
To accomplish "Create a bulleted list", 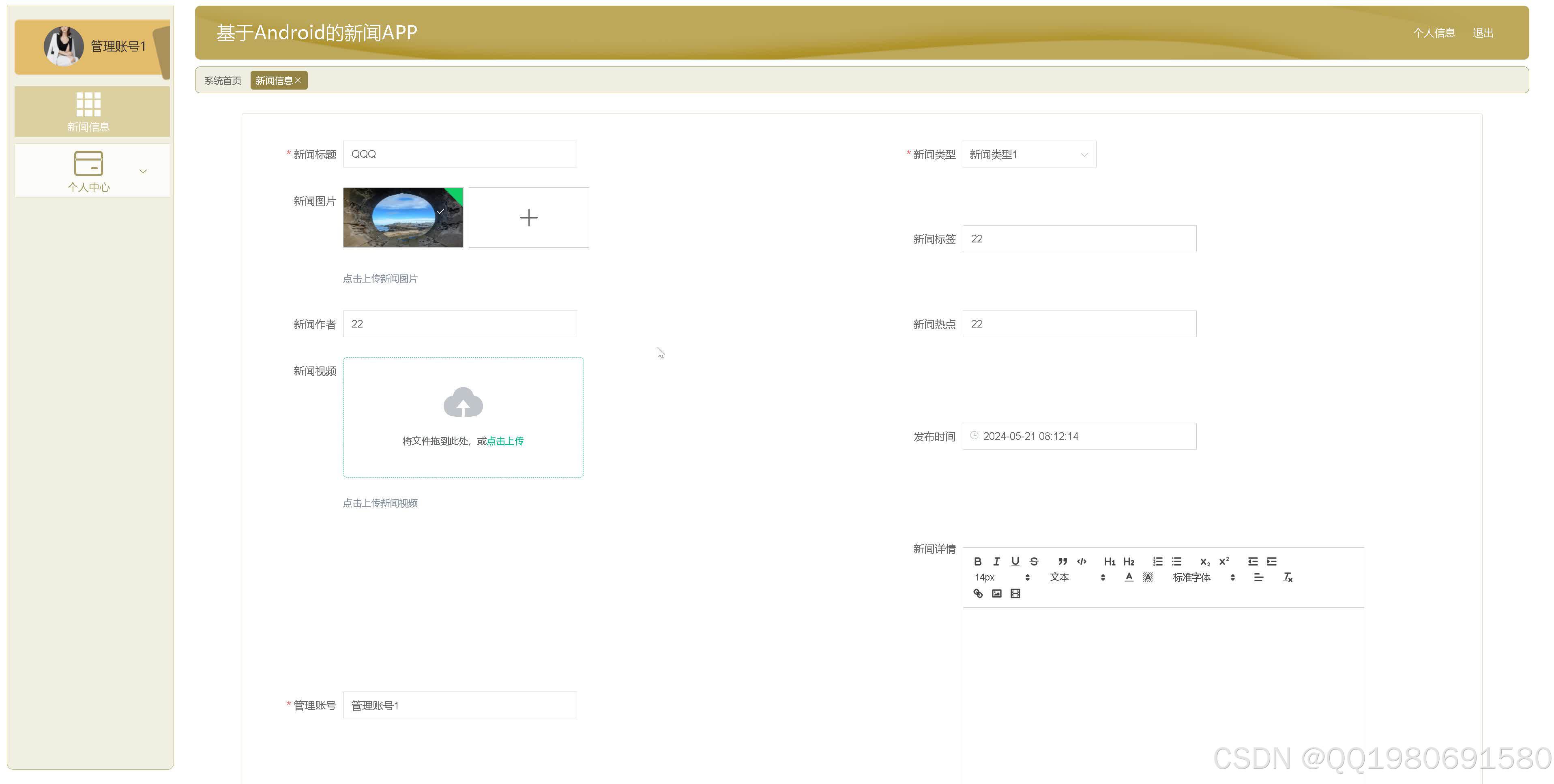I will coord(1176,561).
